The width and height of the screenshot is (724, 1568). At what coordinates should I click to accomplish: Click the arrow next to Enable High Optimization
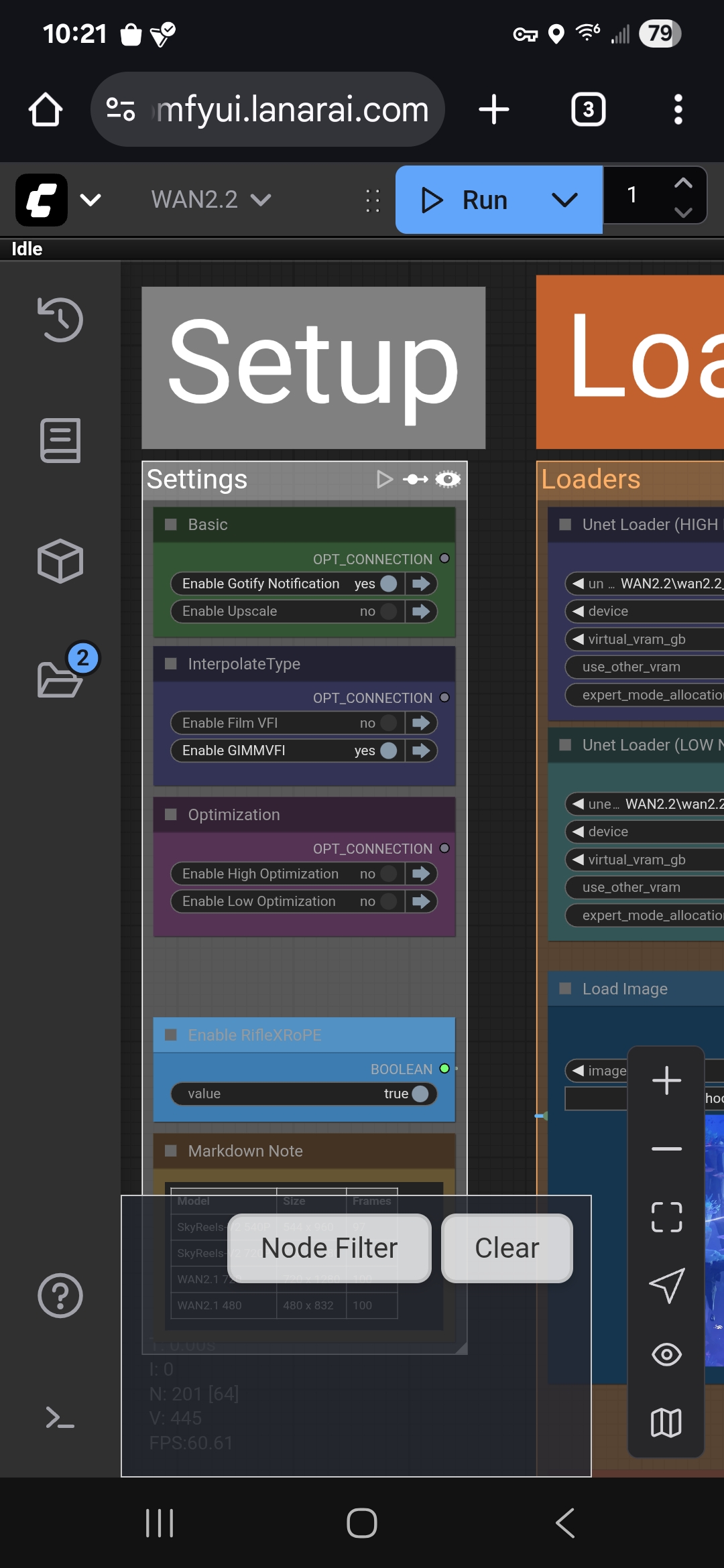421,874
